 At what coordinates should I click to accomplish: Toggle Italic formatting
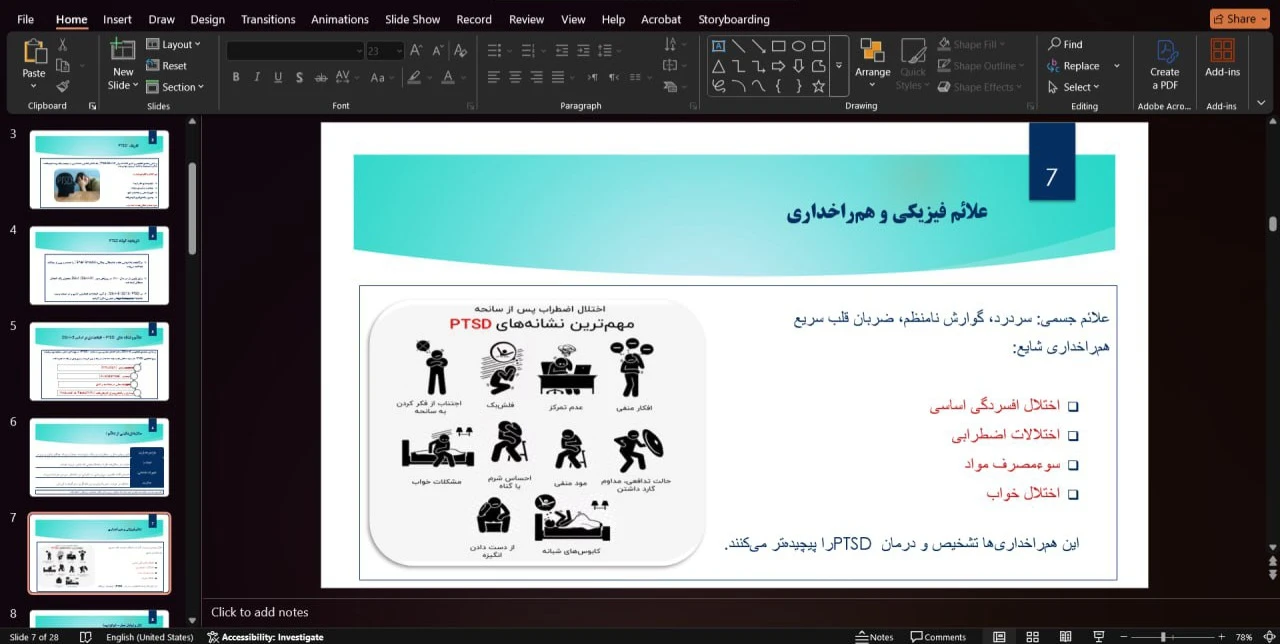click(256, 77)
